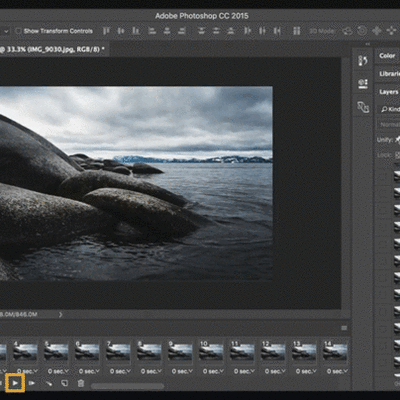
Task: Expand status bar info arrow
Action: tap(60, 314)
